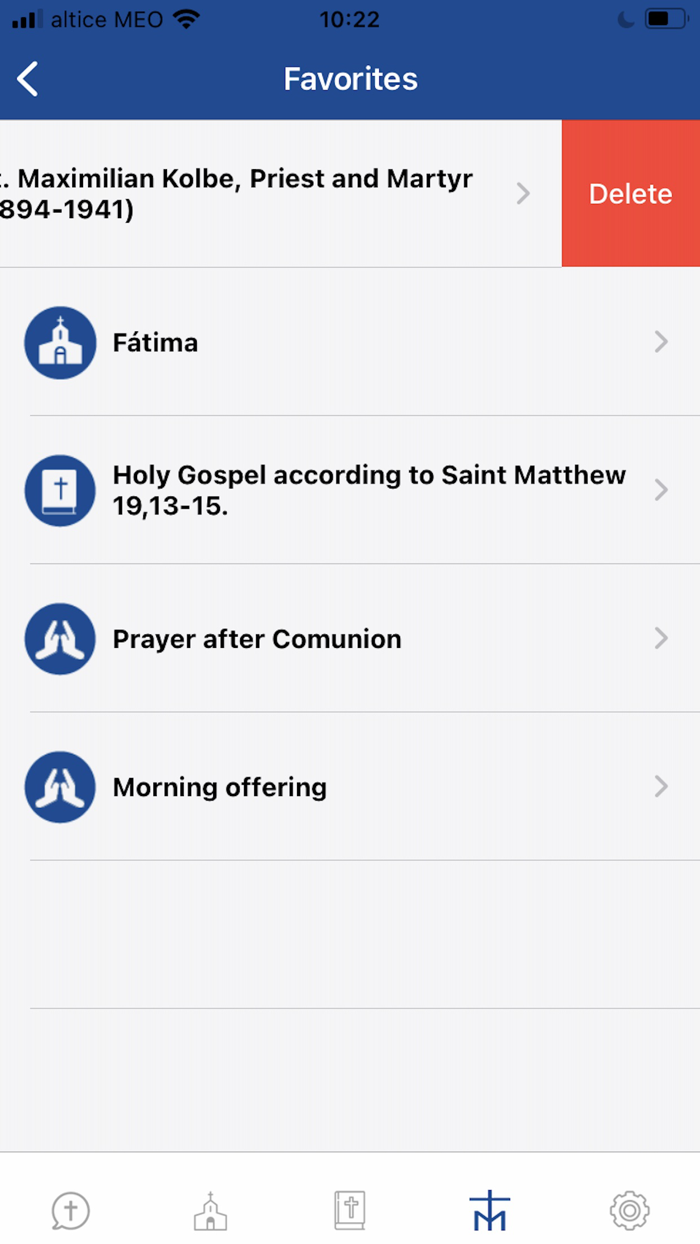Expand the Maximilian Kolbe entry chevron
Viewport: 700px width, 1244px height.
click(x=522, y=193)
